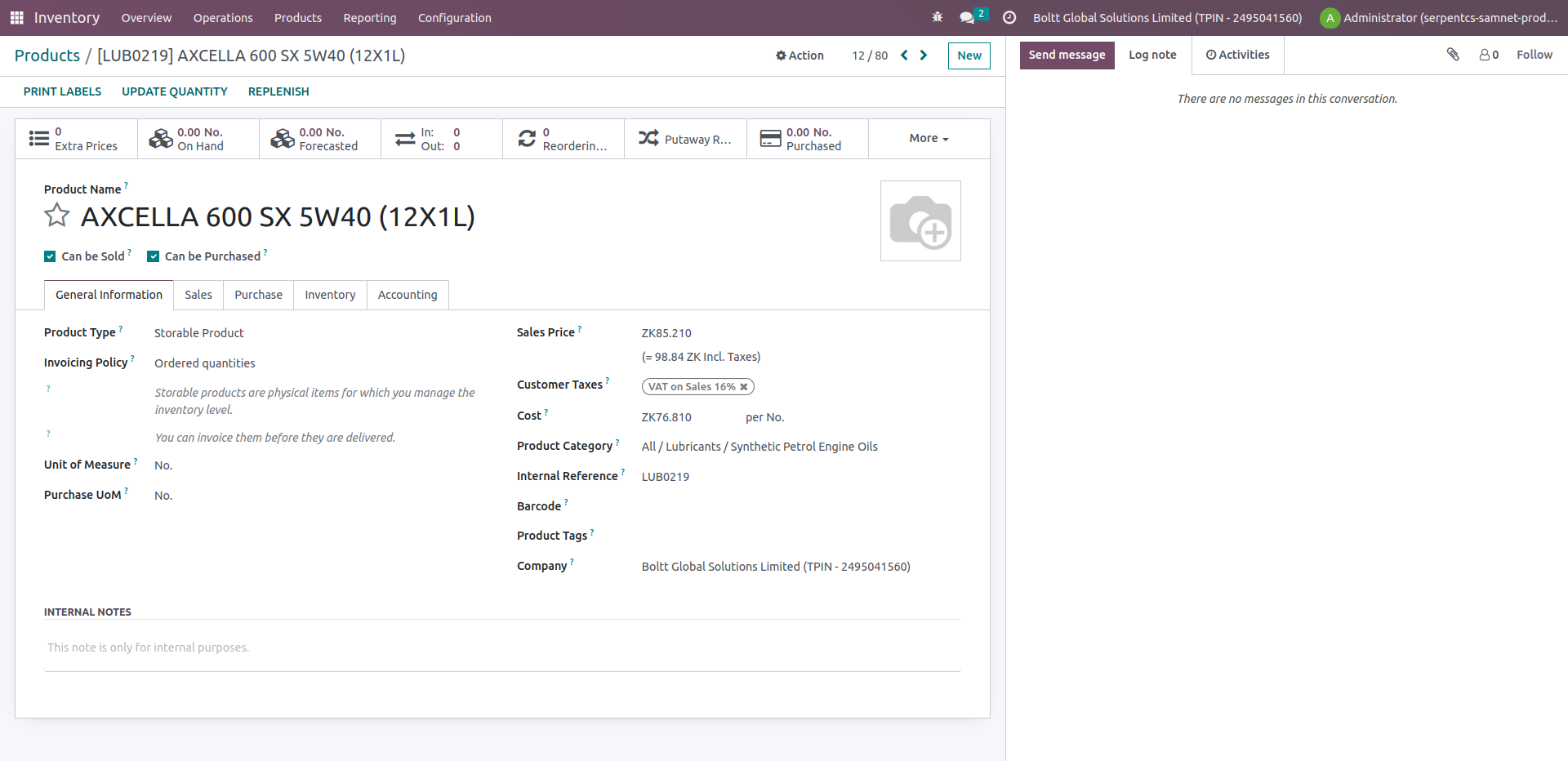Click the internal notes text field
Image resolution: width=1568 pixels, height=761 pixels.
point(501,648)
